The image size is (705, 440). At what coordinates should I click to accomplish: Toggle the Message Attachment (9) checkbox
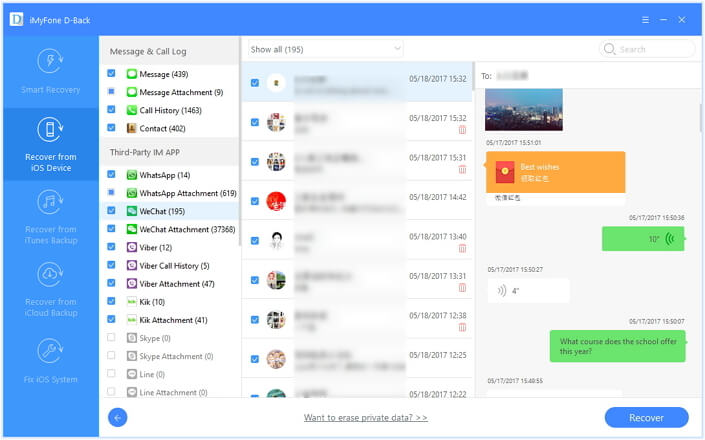[111, 92]
